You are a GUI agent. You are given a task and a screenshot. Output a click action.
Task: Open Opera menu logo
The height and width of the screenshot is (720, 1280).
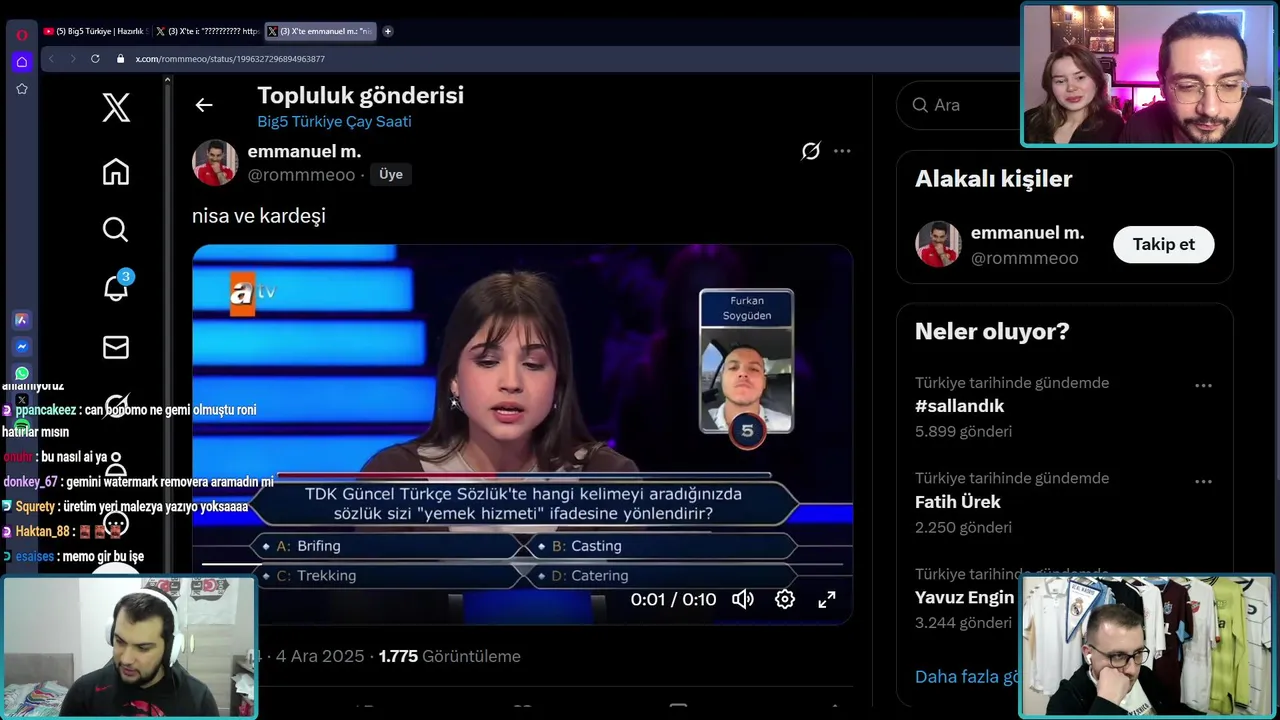[x=22, y=35]
